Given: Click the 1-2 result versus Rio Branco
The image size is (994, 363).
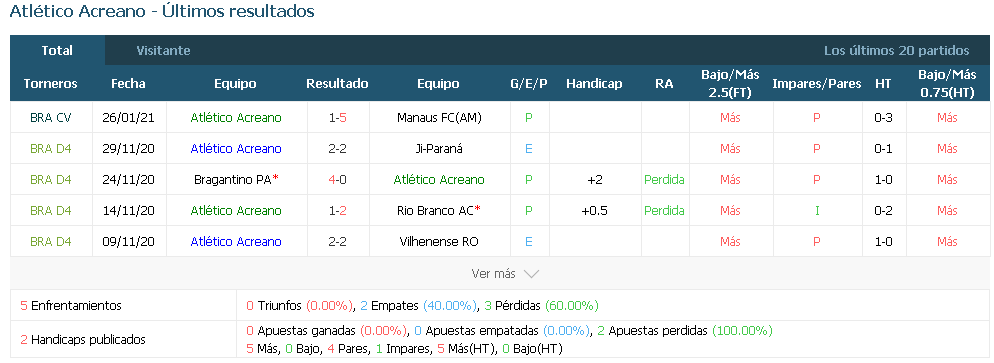Looking at the screenshot, I should pyautogui.click(x=338, y=211).
